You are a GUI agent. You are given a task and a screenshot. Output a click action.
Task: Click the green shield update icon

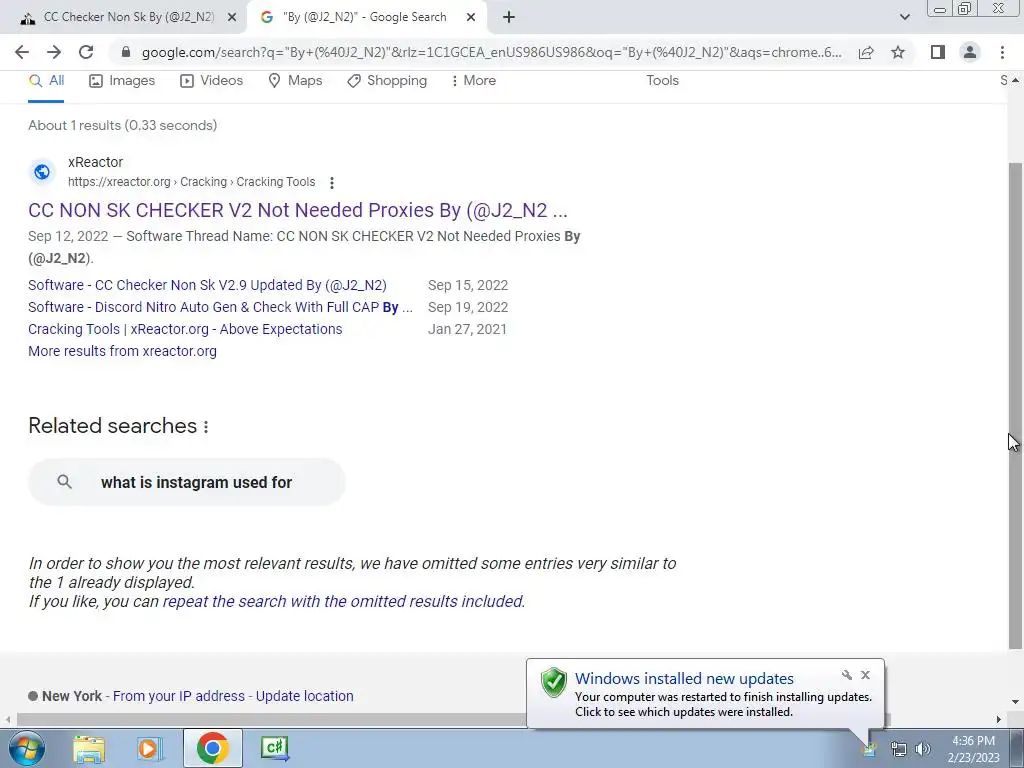[x=554, y=682]
